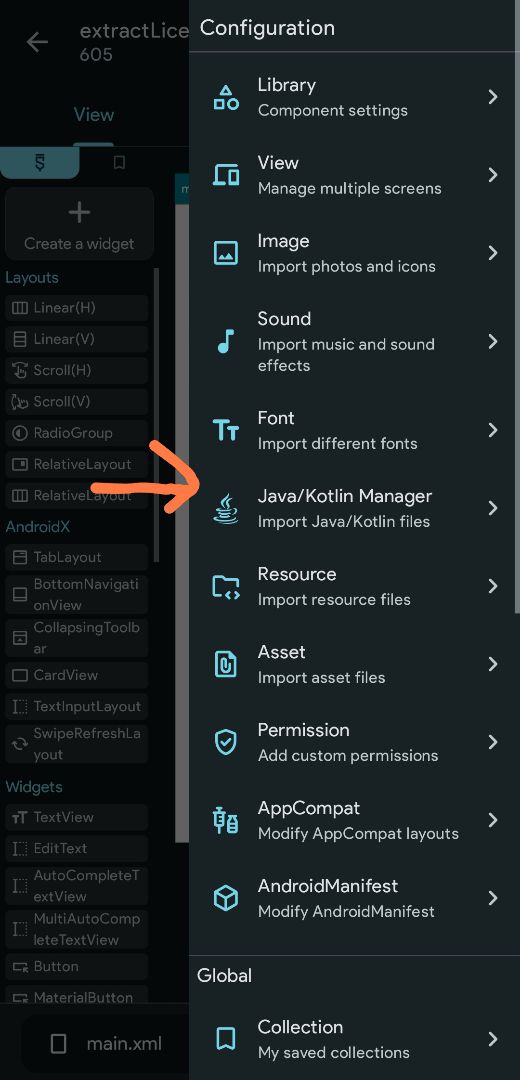520x1080 pixels.
Task: Click the Java coffee cup icon
Action: coord(226,508)
